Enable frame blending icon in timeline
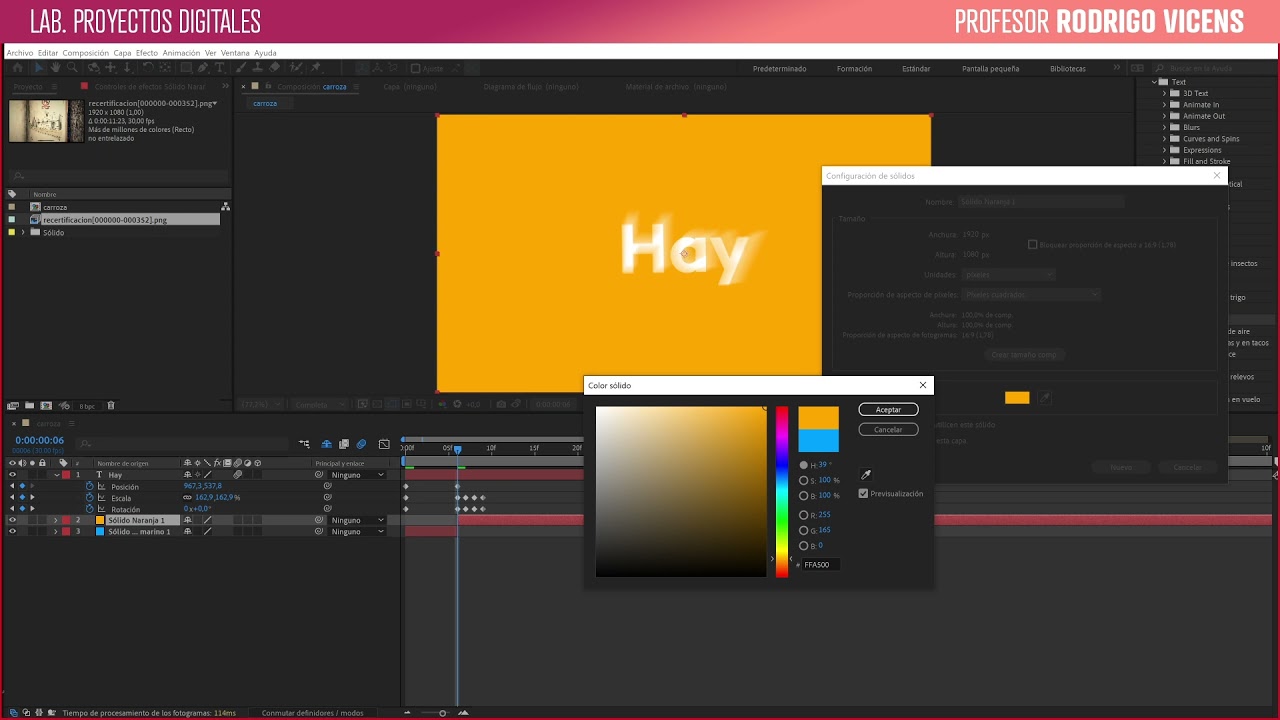This screenshot has height=720, width=1280. coord(344,444)
